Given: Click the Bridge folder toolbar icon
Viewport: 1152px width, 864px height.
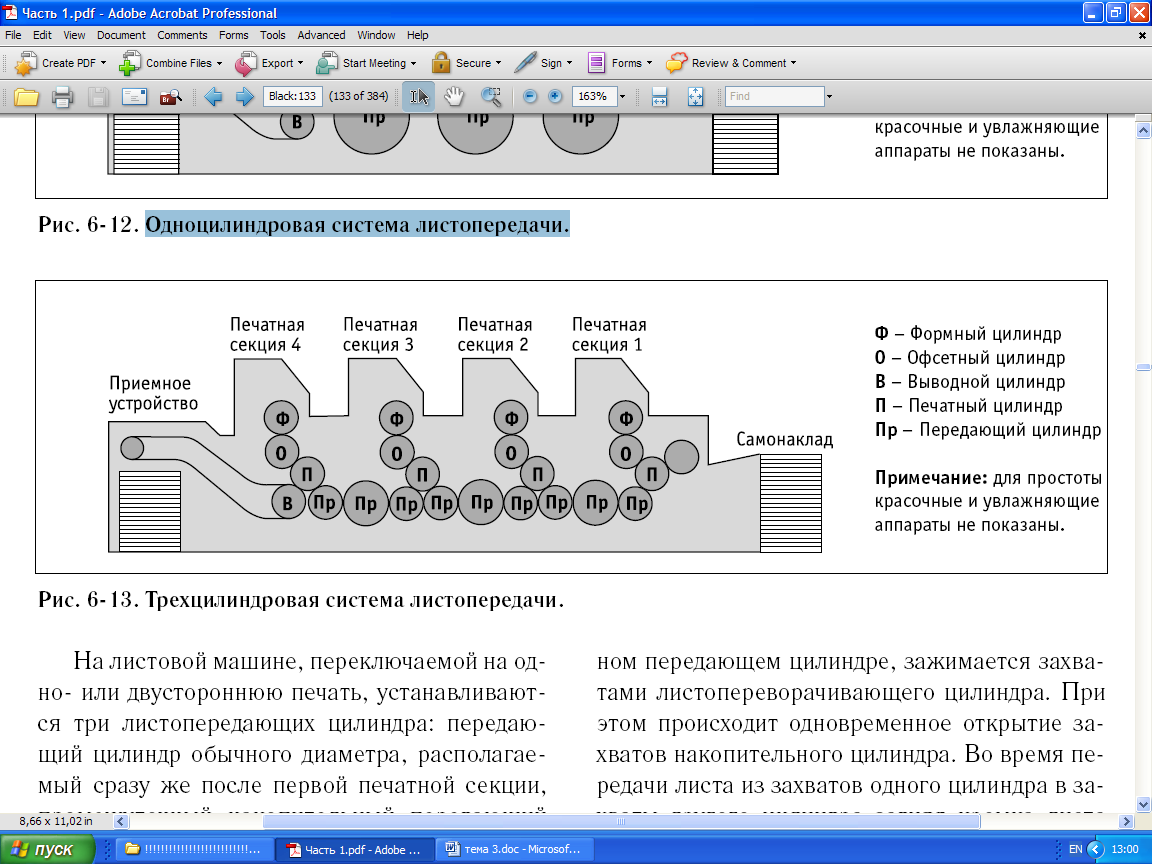Looking at the screenshot, I should coord(170,97).
